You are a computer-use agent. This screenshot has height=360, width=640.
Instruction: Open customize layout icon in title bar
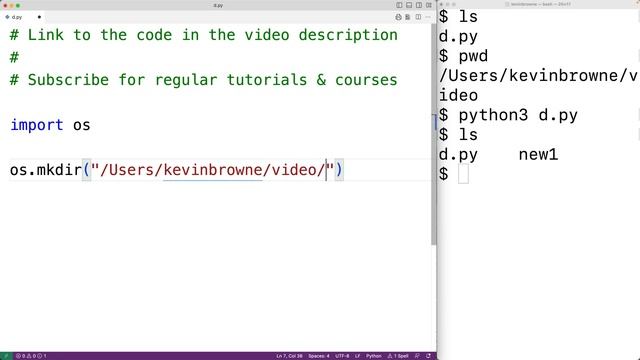click(429, 5)
